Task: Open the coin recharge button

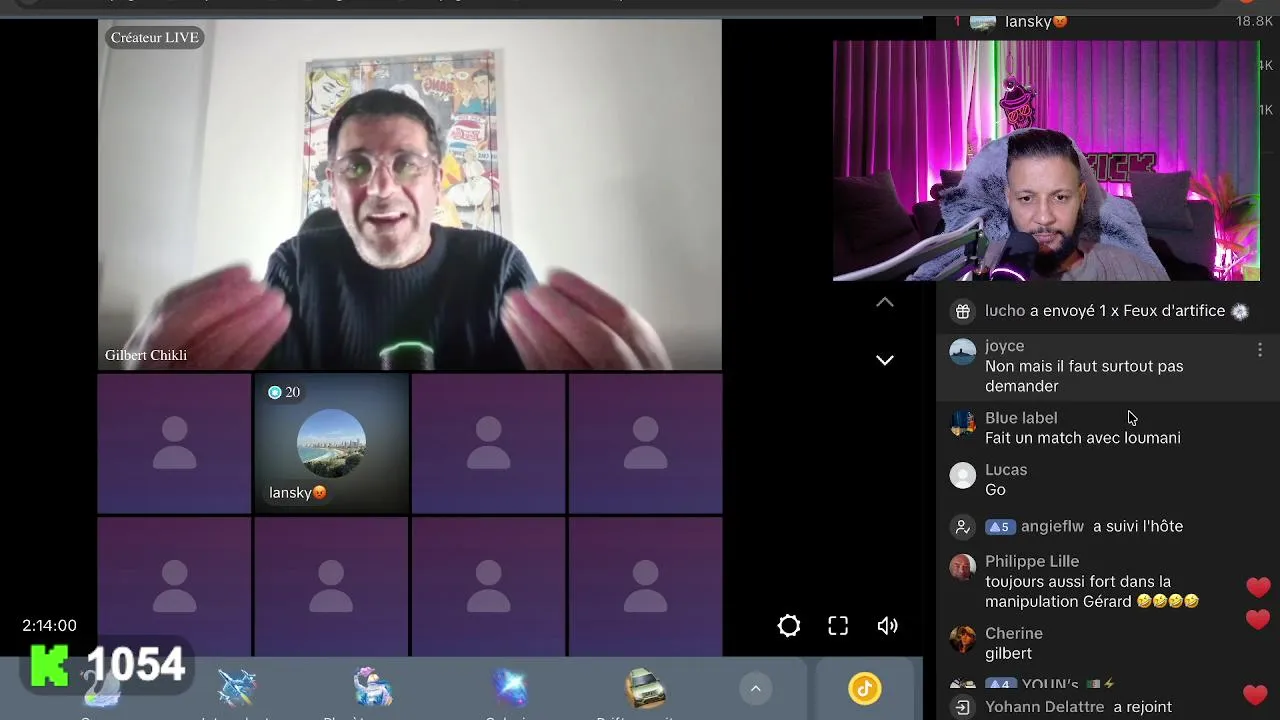Action: click(865, 688)
